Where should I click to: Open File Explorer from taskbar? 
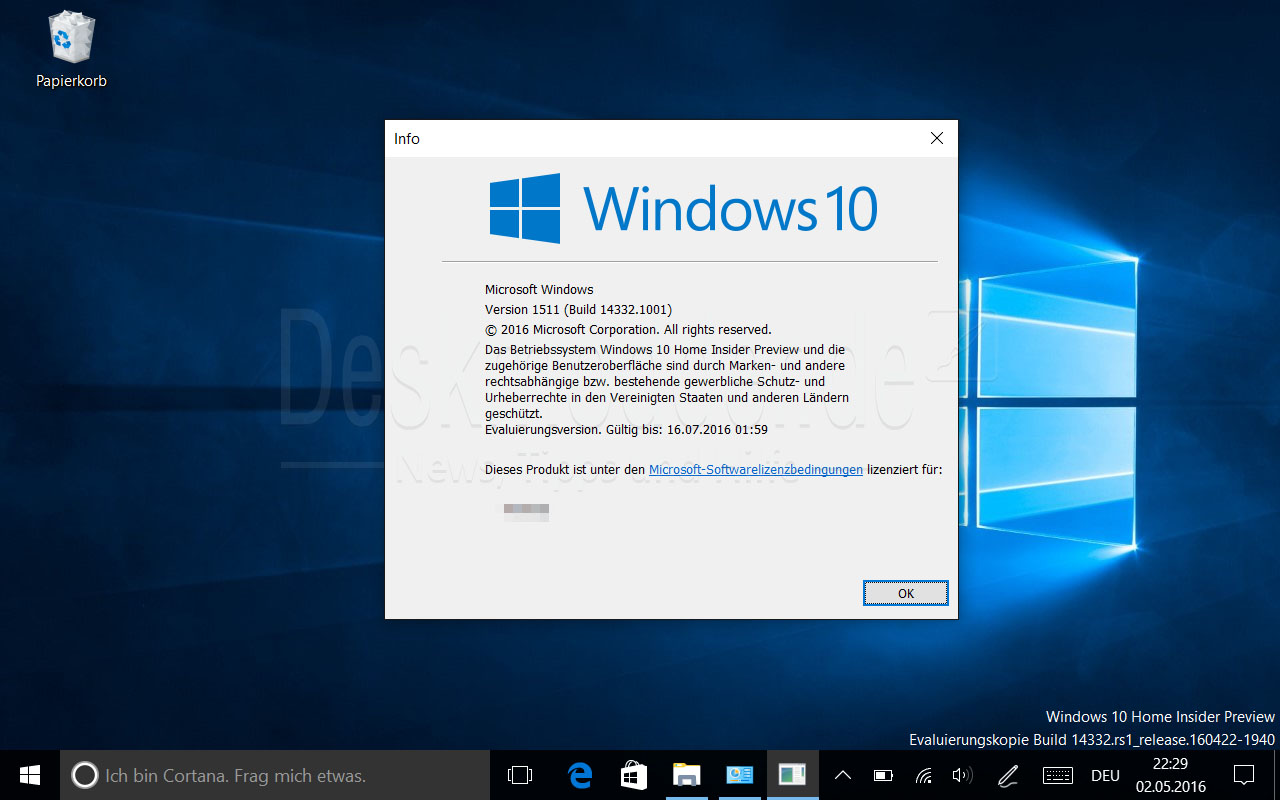pyautogui.click(x=686, y=775)
